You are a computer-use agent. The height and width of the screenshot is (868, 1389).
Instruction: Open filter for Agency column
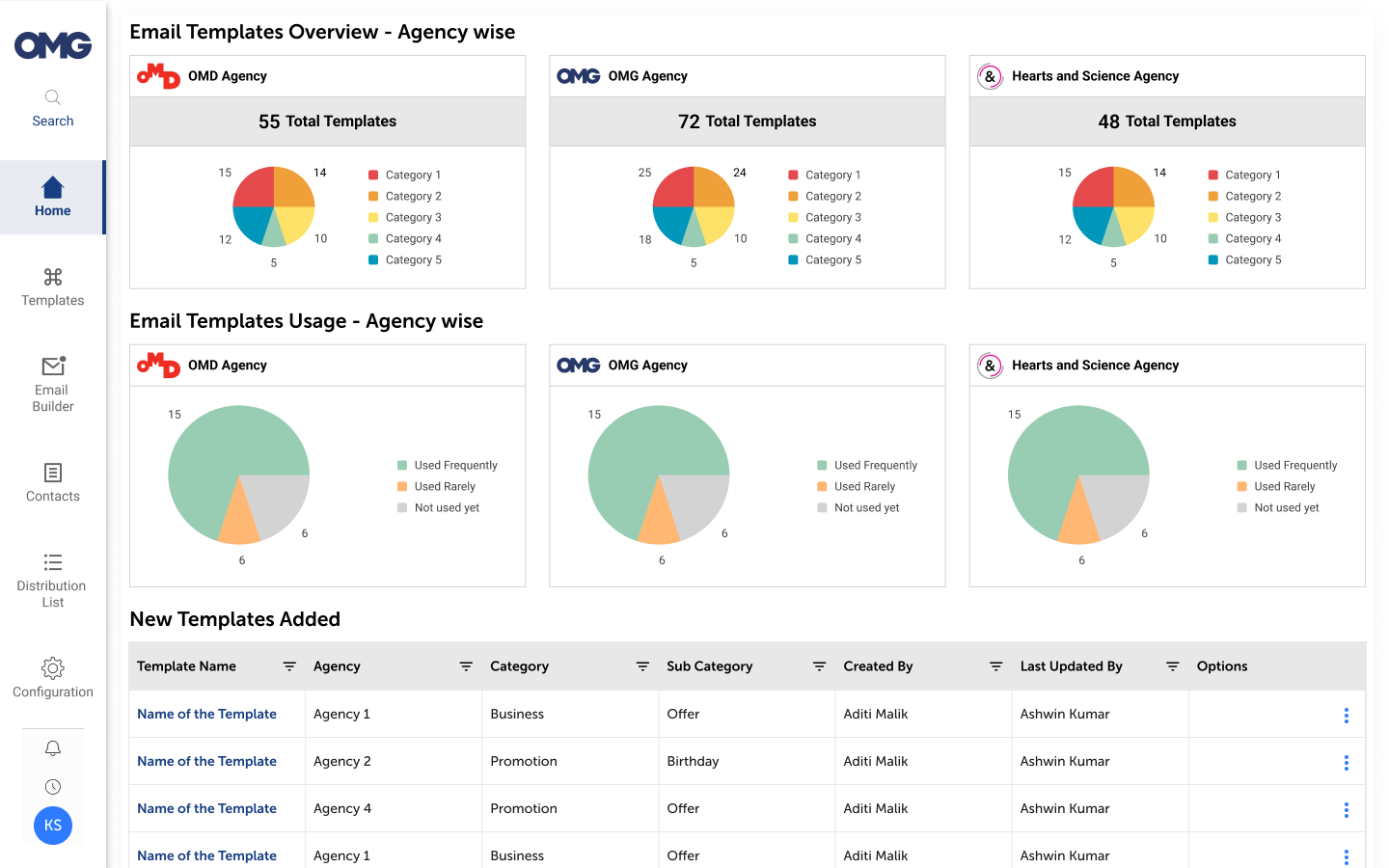(x=466, y=666)
